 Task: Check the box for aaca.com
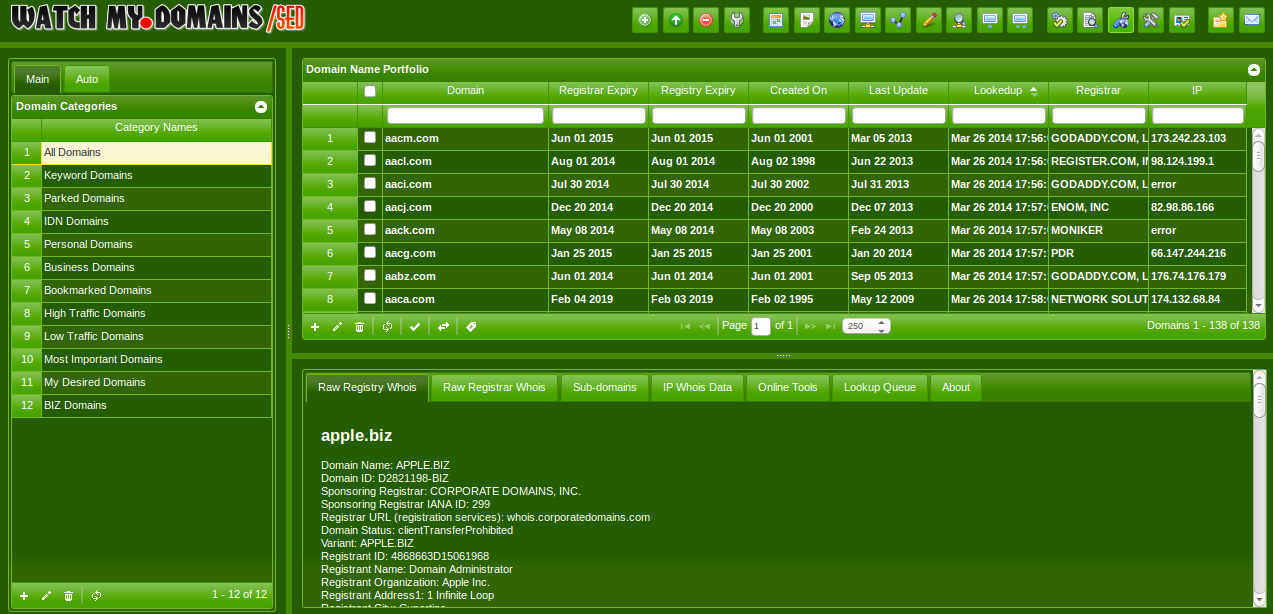pos(370,299)
